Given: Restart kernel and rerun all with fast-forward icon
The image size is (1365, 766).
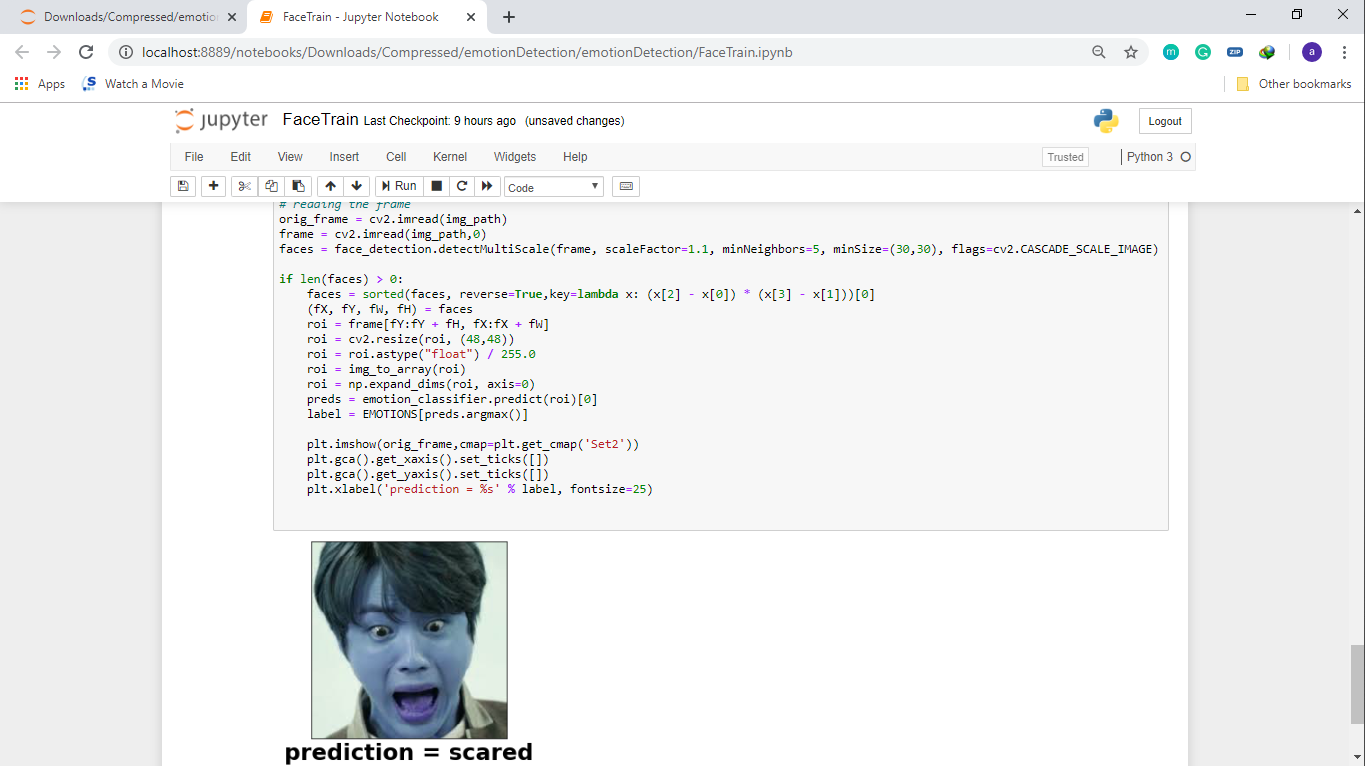Looking at the screenshot, I should pos(487,186).
